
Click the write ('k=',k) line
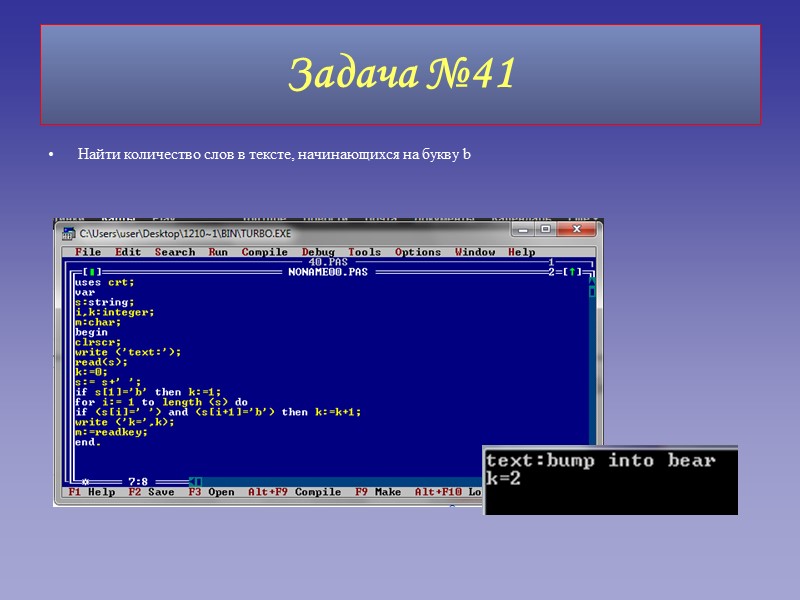[124, 422]
